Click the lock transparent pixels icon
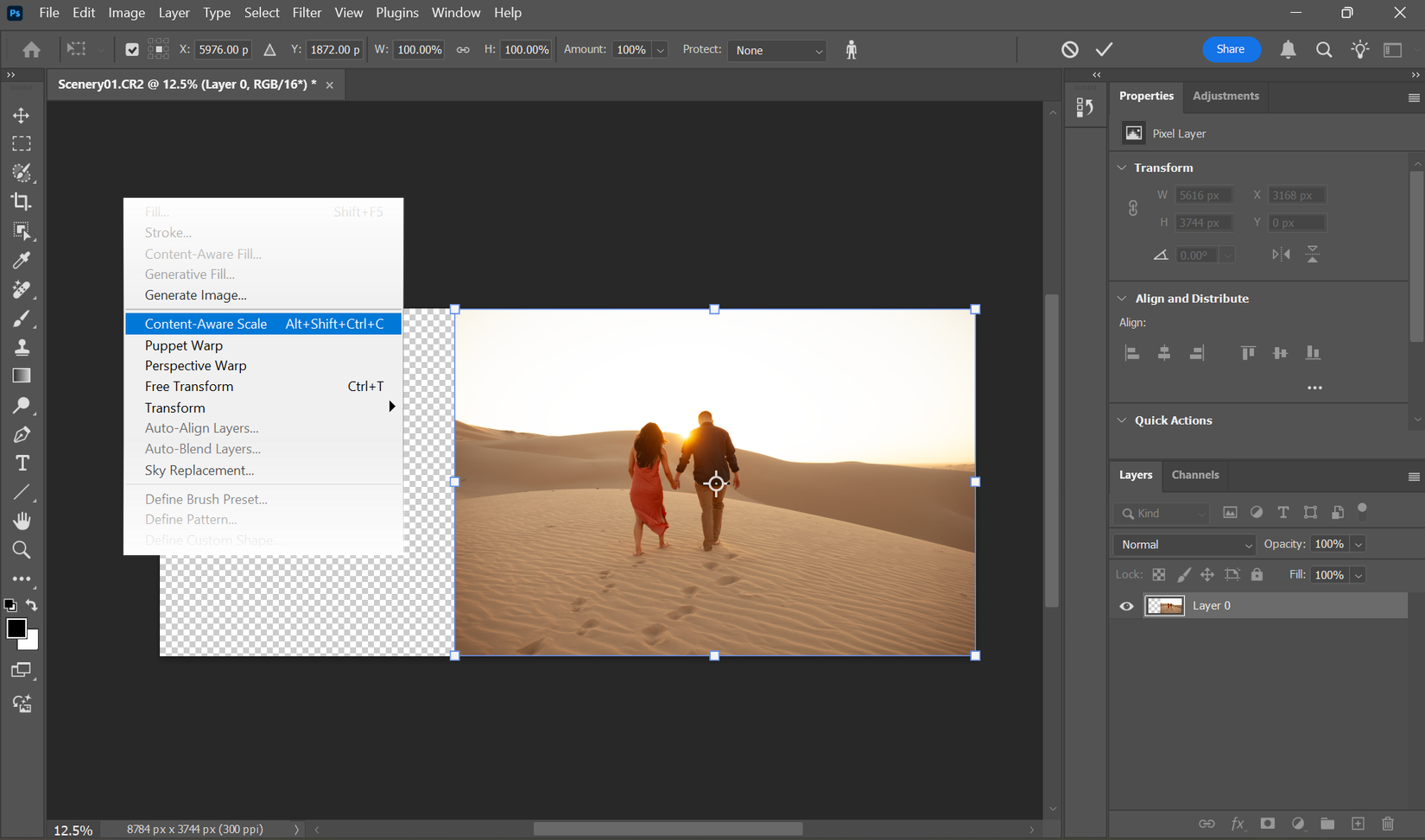The image size is (1425, 840). [x=1160, y=574]
